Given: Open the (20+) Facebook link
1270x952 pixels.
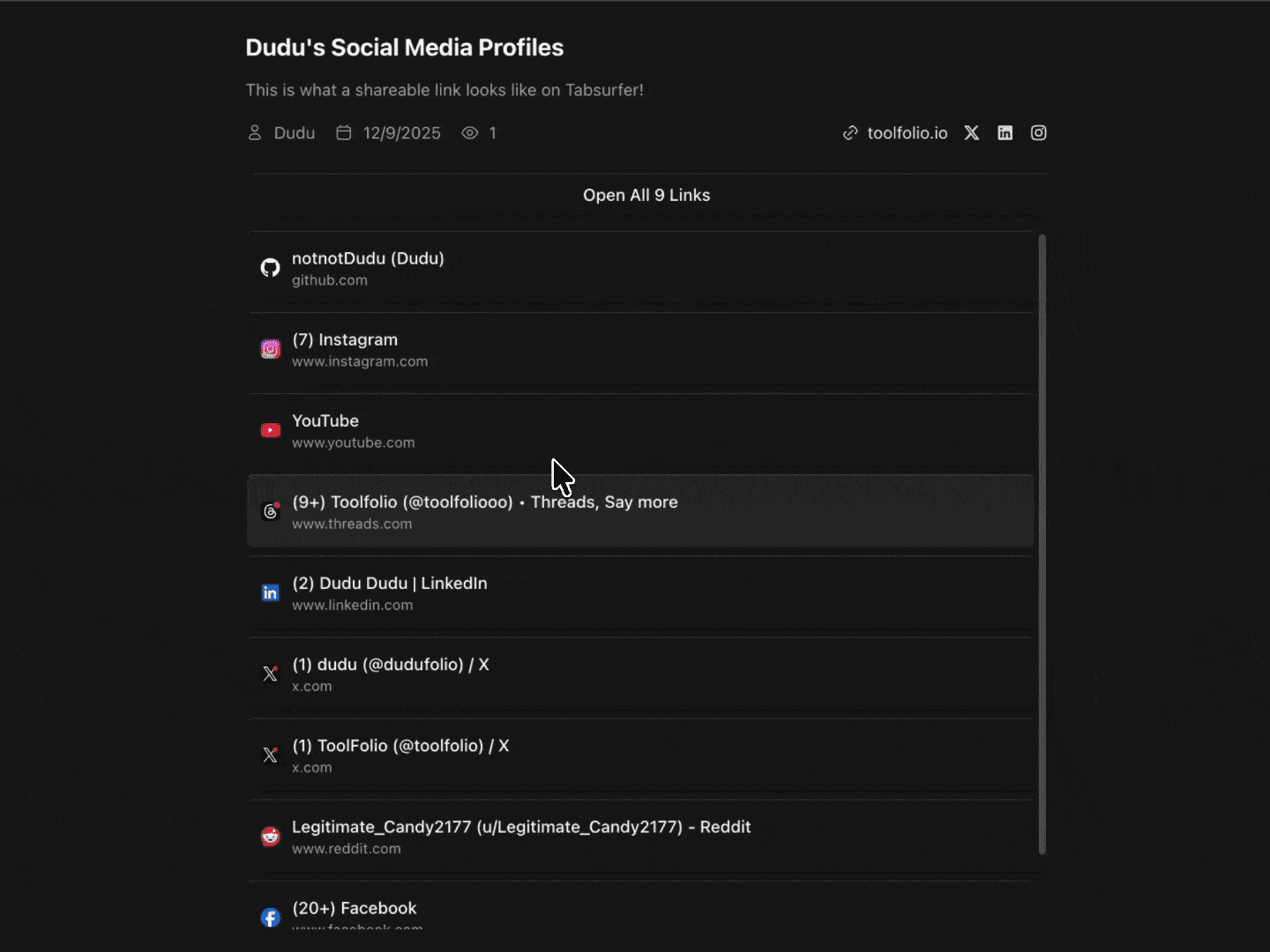Looking at the screenshot, I should [x=640, y=905].
